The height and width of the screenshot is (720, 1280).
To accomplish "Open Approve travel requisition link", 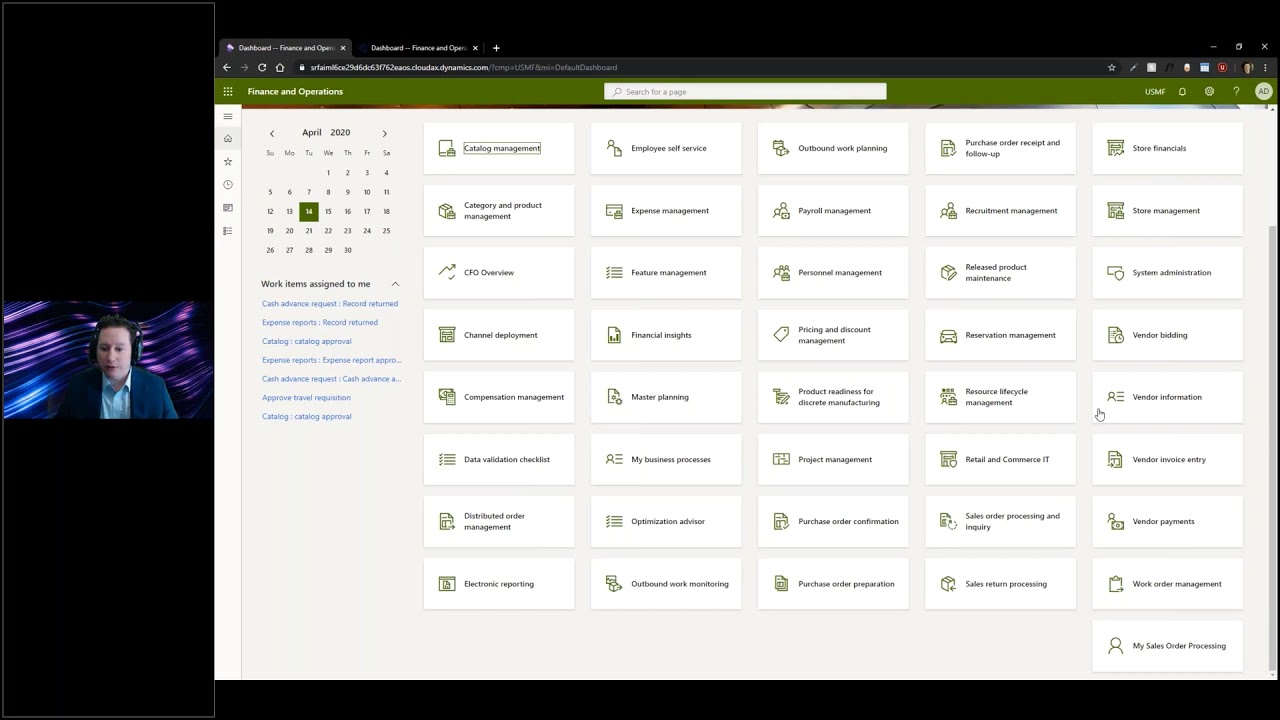I will pyautogui.click(x=306, y=398).
